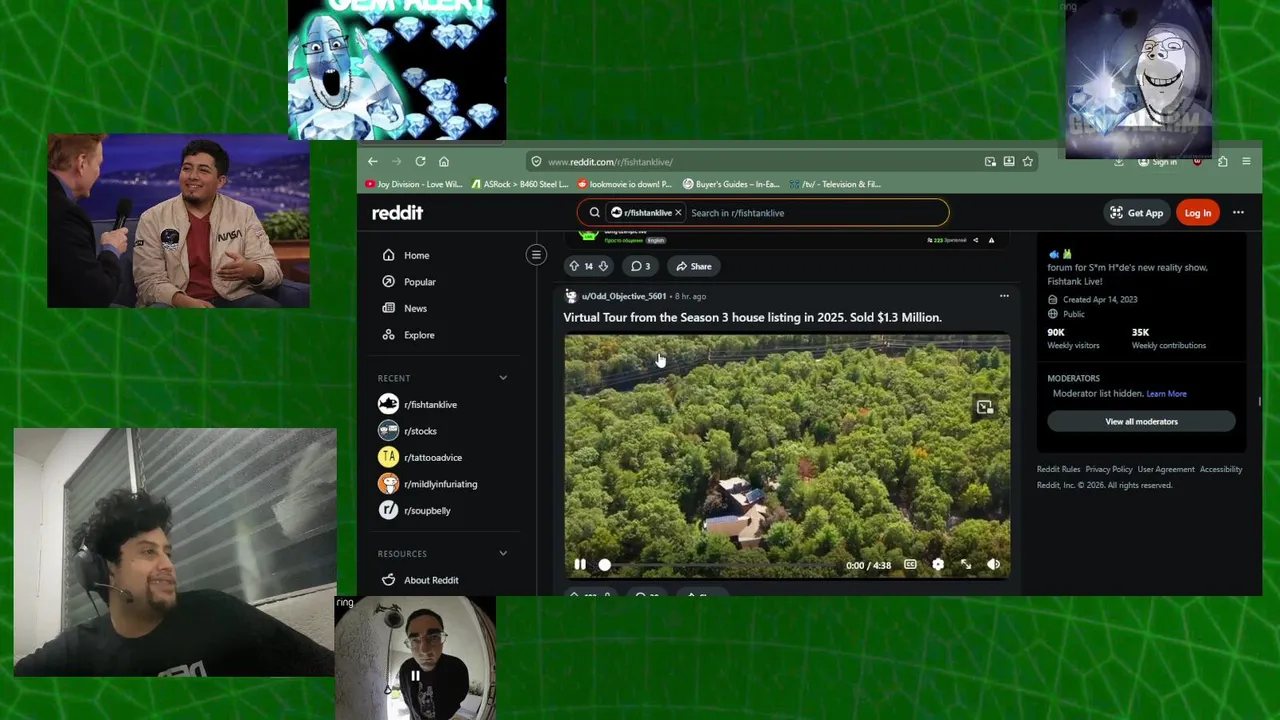The width and height of the screenshot is (1280, 720).
Task: Click the Get App button
Action: (1136, 212)
